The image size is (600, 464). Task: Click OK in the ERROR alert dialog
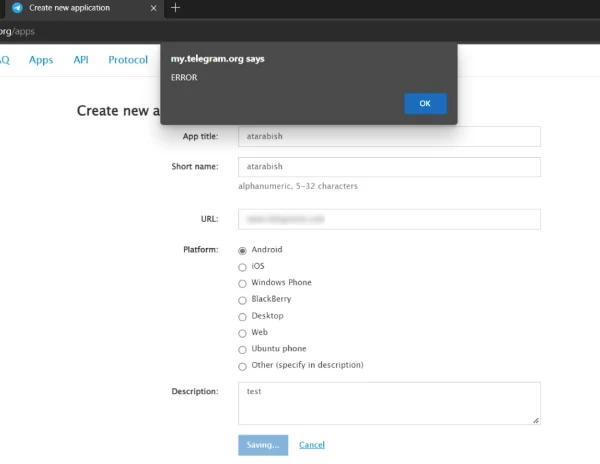tap(425, 103)
